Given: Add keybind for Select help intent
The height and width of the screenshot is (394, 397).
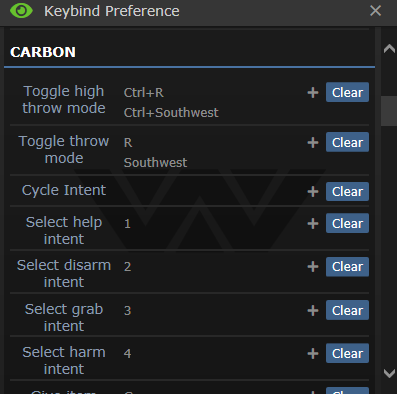Looking at the screenshot, I should point(313,223).
